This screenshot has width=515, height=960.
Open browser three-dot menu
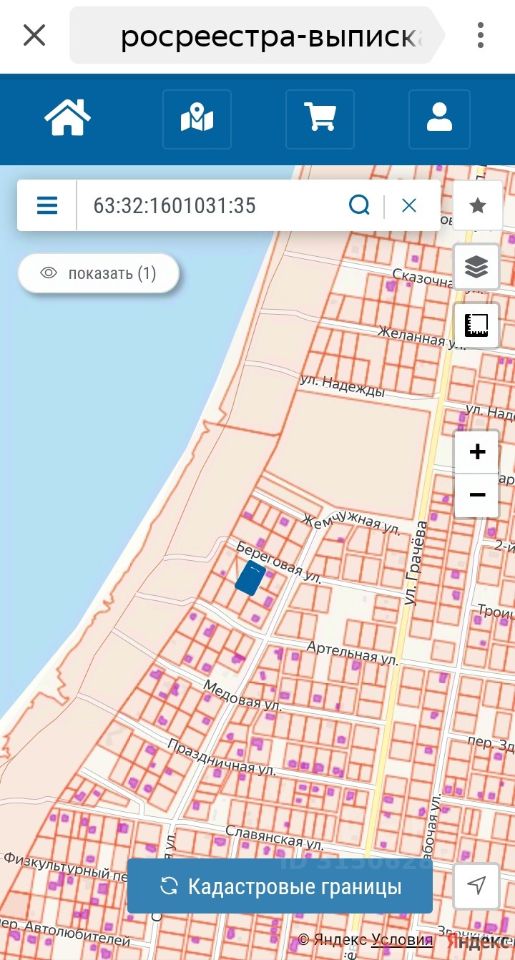click(x=481, y=35)
